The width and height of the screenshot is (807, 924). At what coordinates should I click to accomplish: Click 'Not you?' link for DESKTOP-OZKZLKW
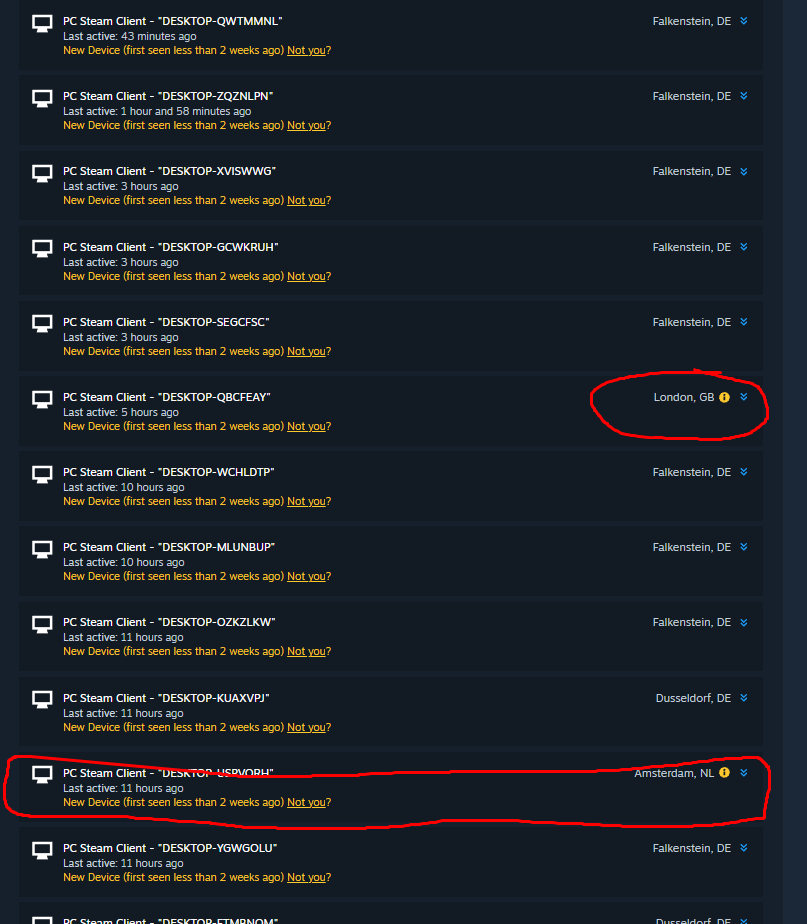tap(309, 651)
